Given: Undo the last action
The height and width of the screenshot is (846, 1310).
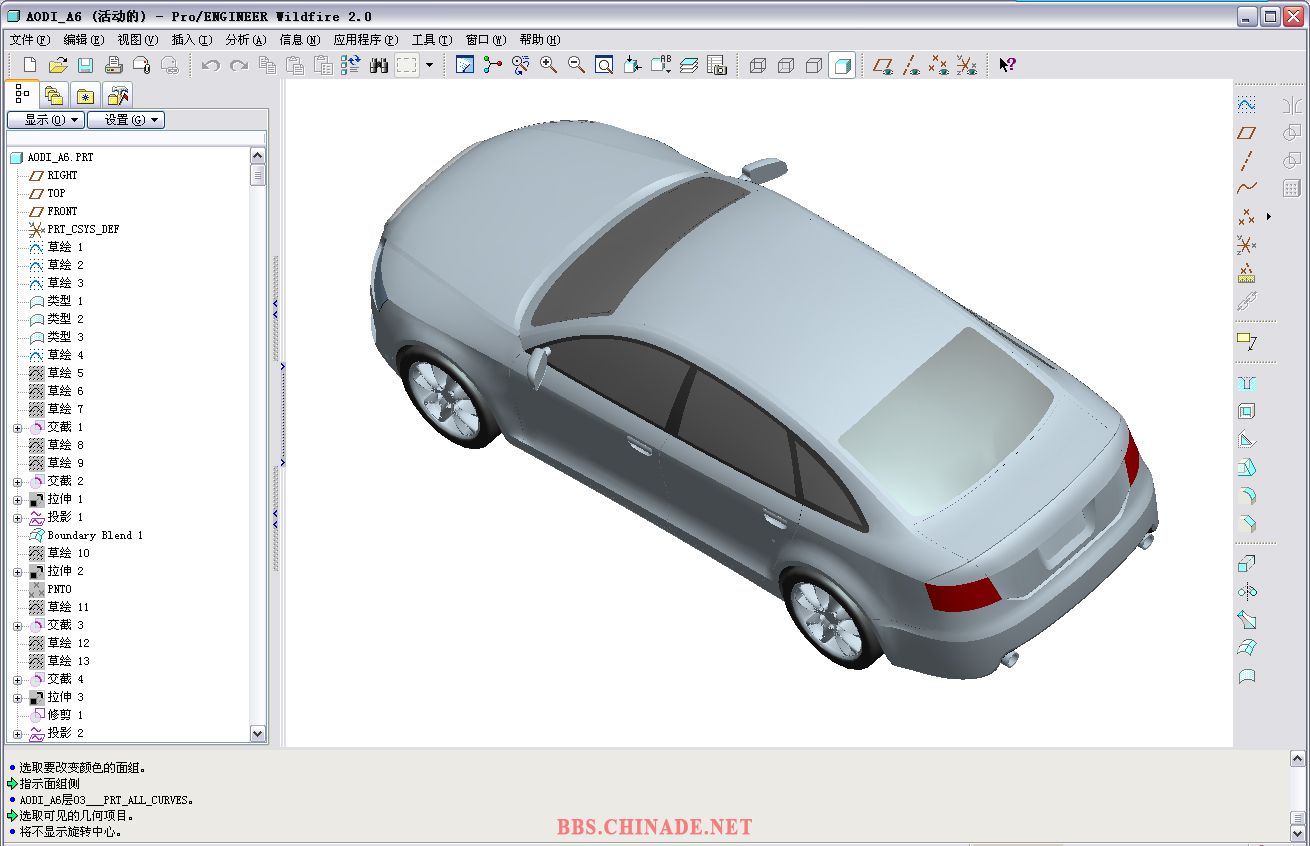Looking at the screenshot, I should (210, 65).
